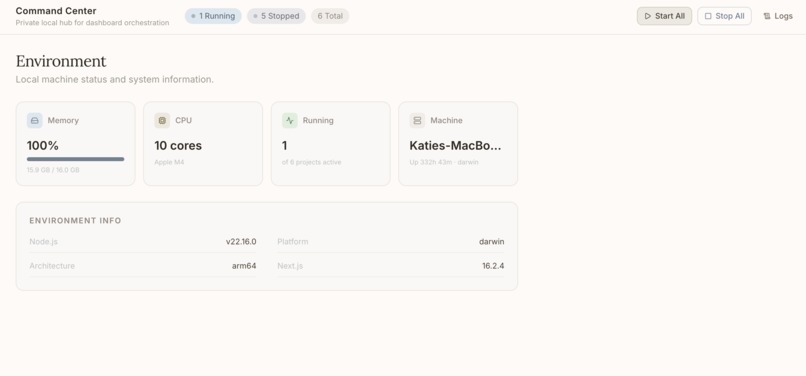Click the Machine server icon
Viewport: 806px width, 376px height.
[417, 120]
